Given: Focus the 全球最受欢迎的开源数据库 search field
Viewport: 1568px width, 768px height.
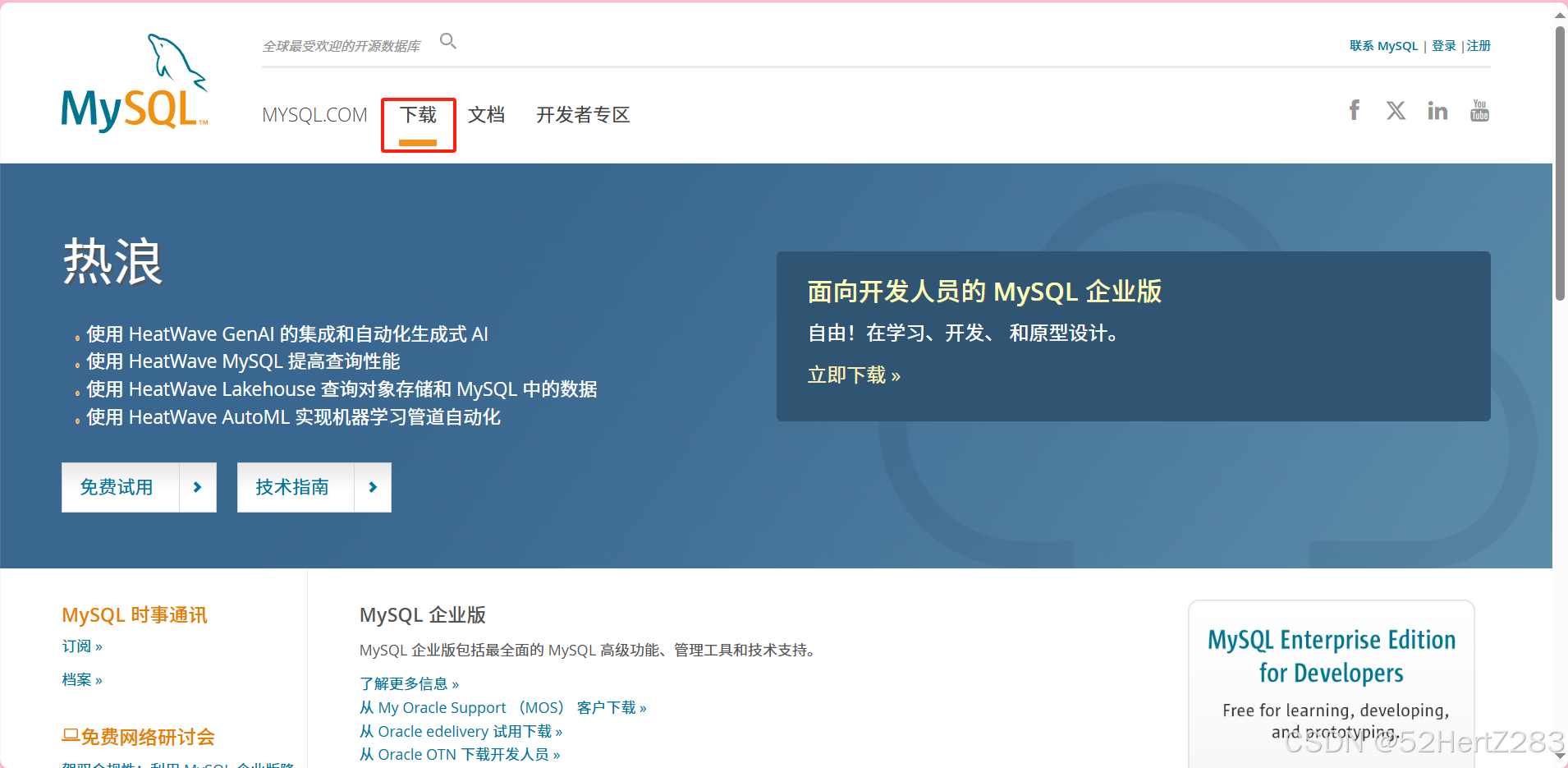Looking at the screenshot, I should pos(342,46).
